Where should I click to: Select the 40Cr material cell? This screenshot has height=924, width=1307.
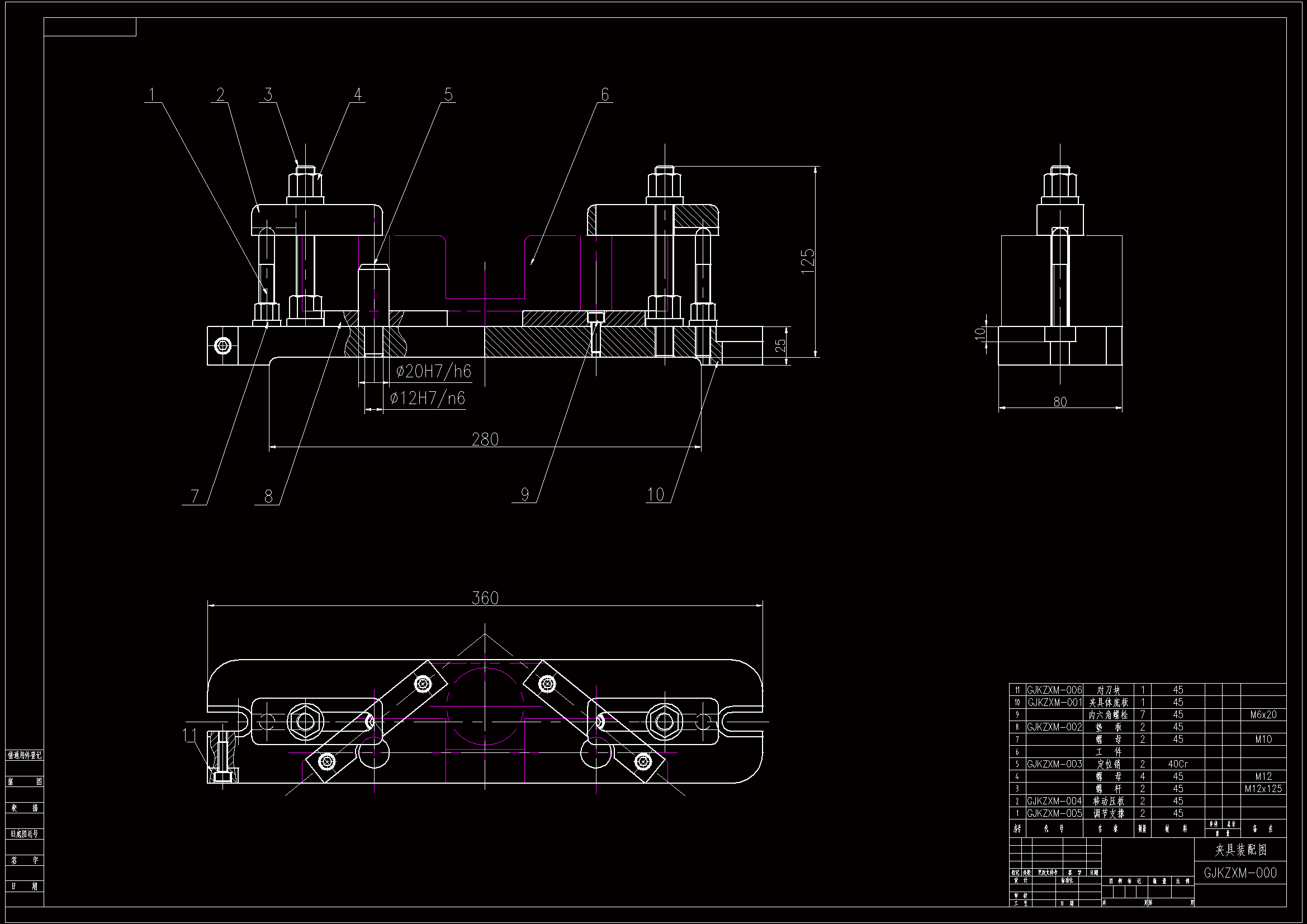1178,764
